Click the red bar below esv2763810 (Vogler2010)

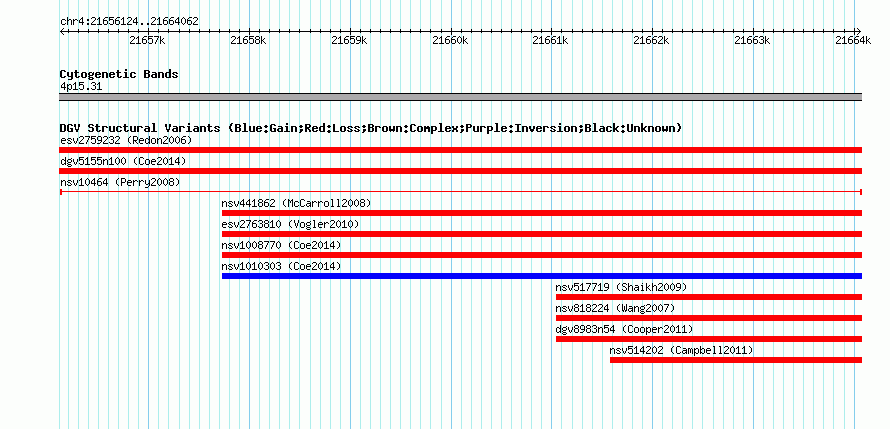(541, 234)
